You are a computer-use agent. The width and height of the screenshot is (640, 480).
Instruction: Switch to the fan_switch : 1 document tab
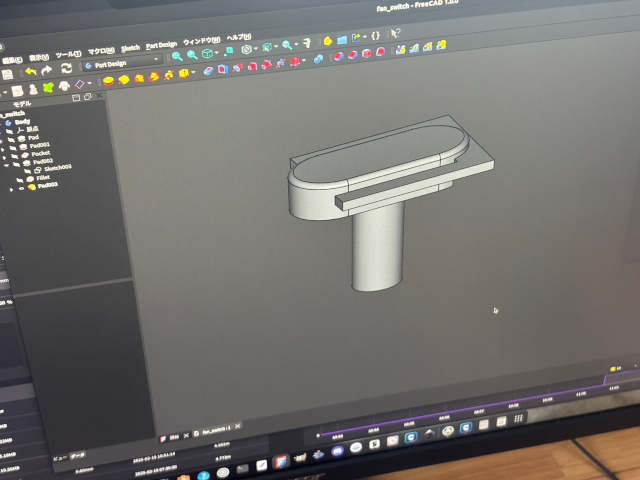tap(217, 429)
